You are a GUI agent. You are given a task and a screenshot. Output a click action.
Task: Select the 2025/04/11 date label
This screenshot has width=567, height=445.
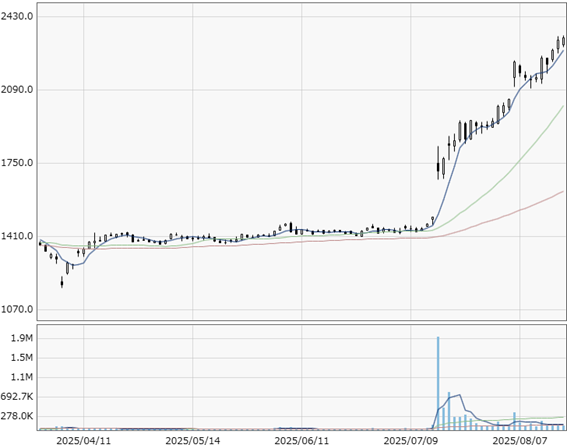coord(84,440)
